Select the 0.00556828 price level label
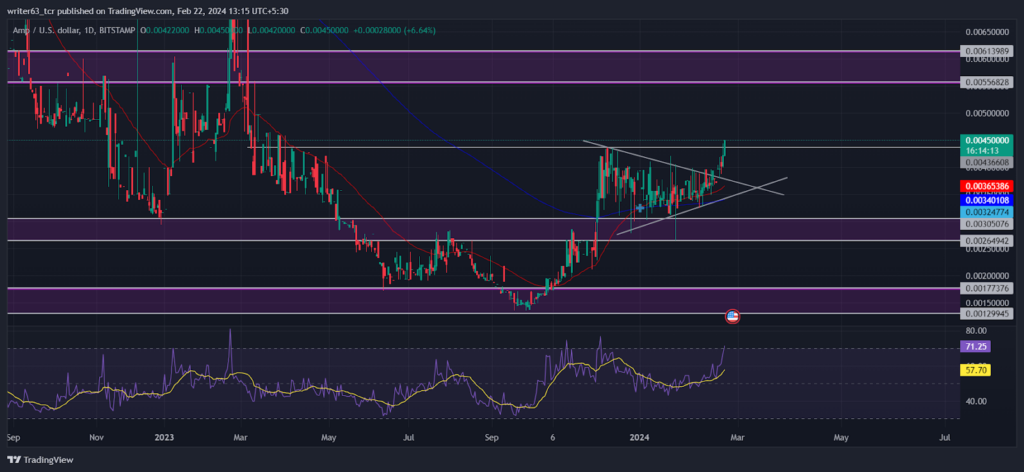1024x472 pixels. [x=985, y=82]
